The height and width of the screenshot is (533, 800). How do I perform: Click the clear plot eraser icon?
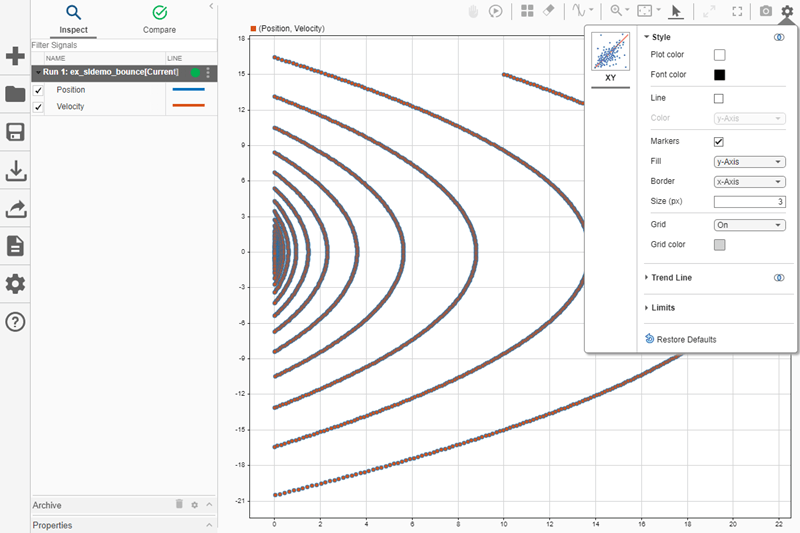(x=548, y=11)
